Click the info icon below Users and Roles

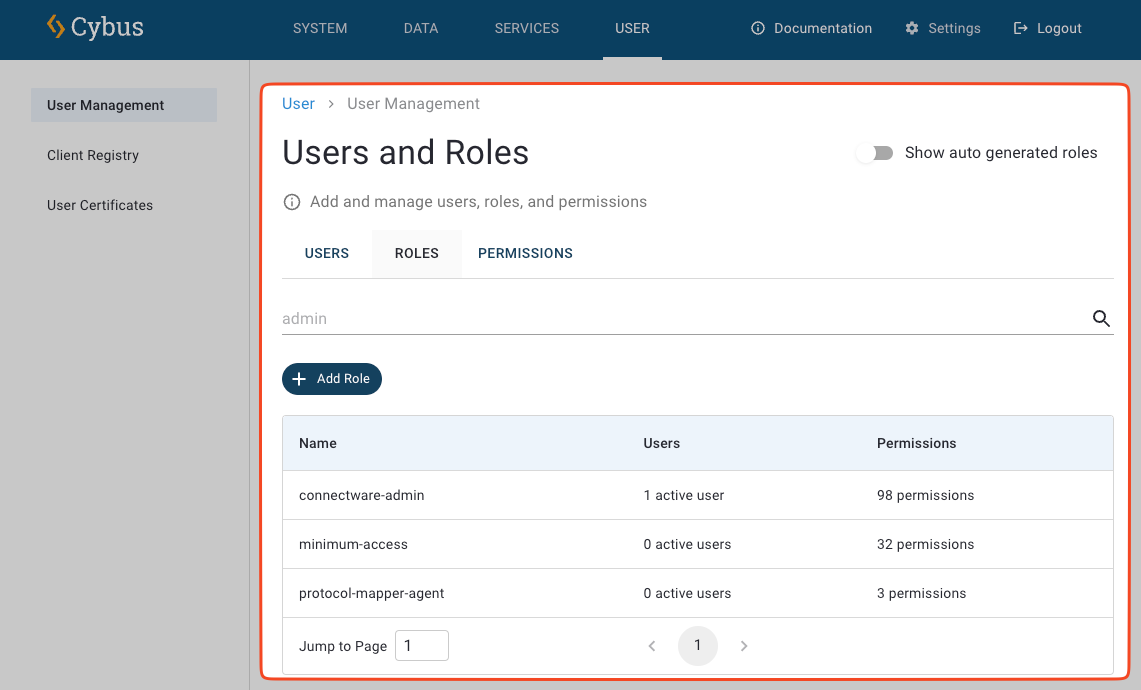coord(291,201)
